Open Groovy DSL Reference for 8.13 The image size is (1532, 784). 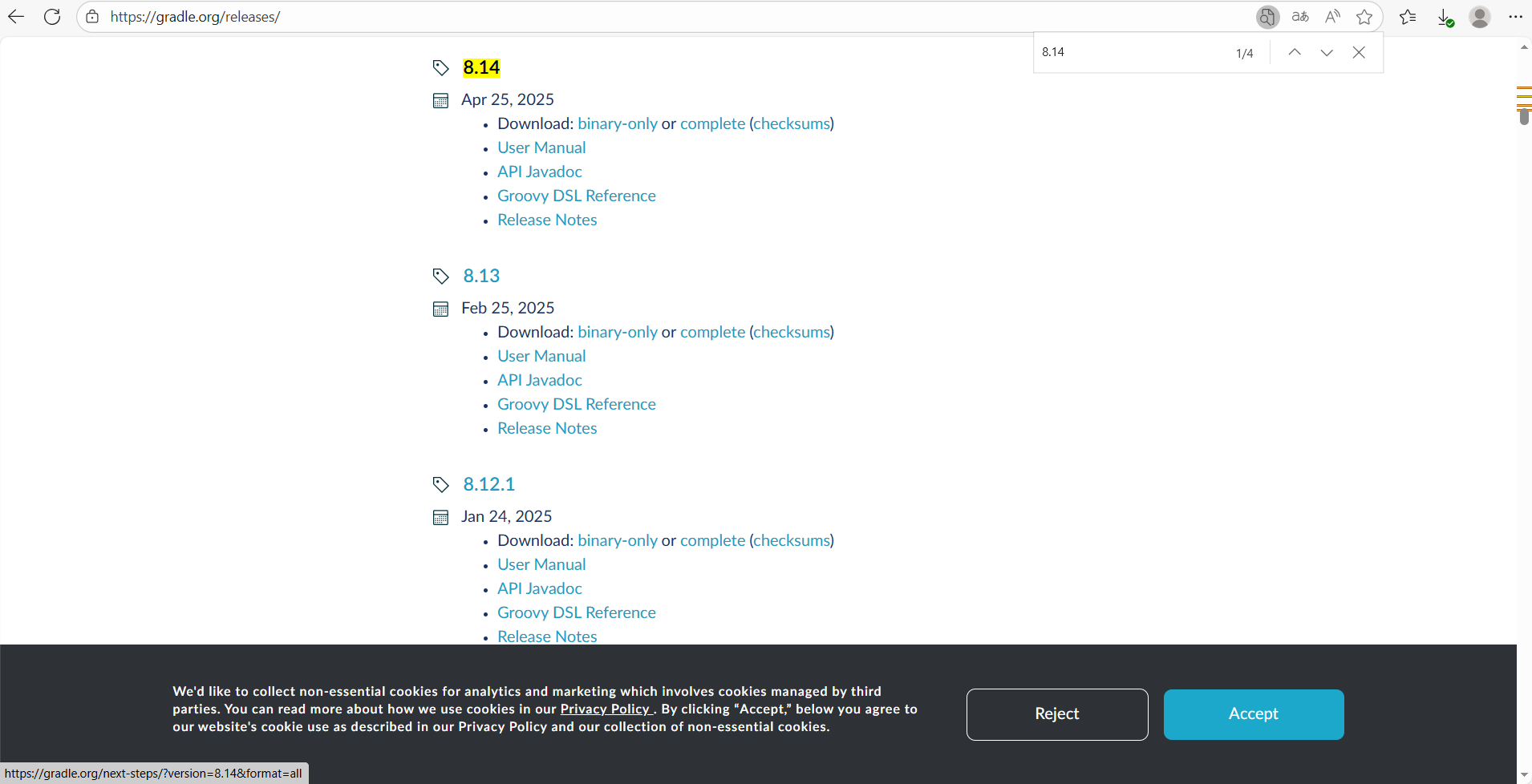577,404
